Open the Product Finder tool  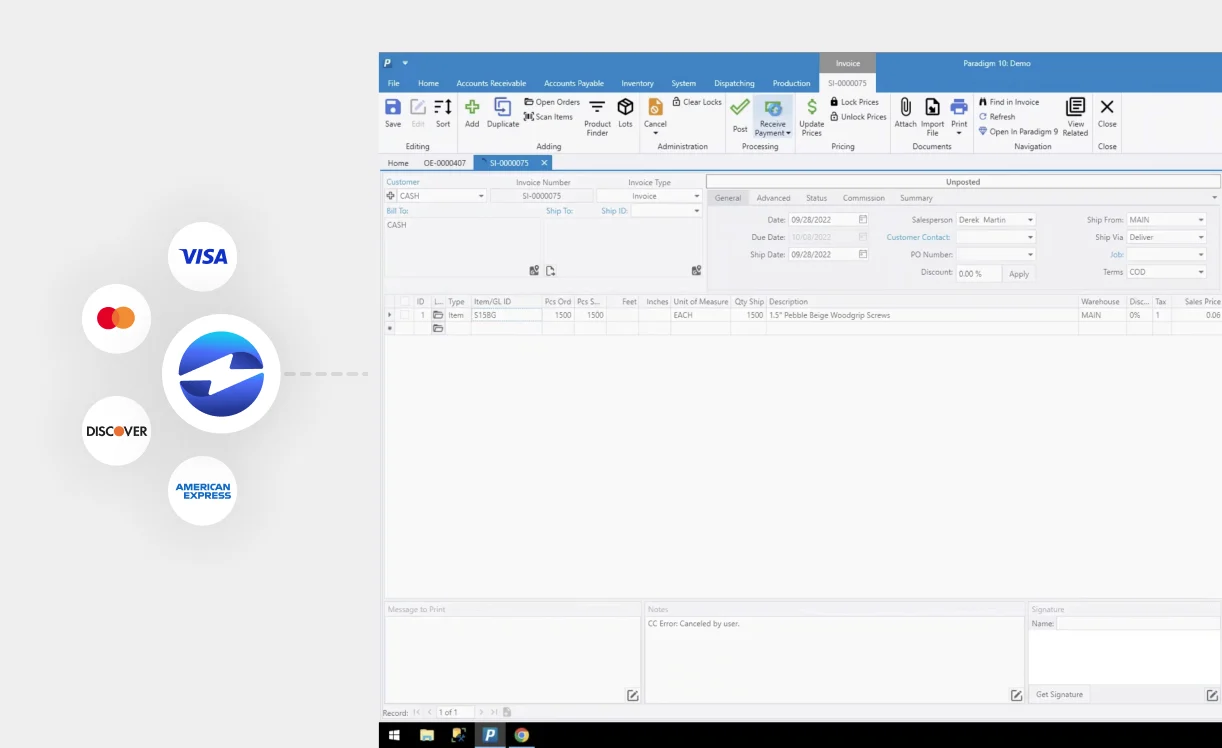coord(597,107)
